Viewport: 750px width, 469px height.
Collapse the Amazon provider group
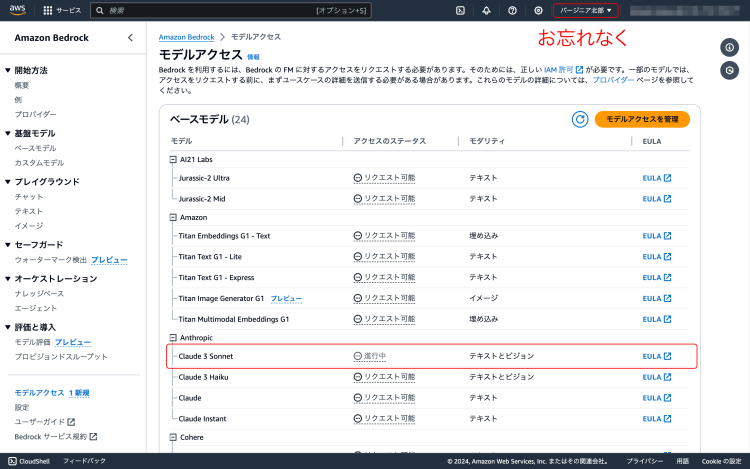173,217
